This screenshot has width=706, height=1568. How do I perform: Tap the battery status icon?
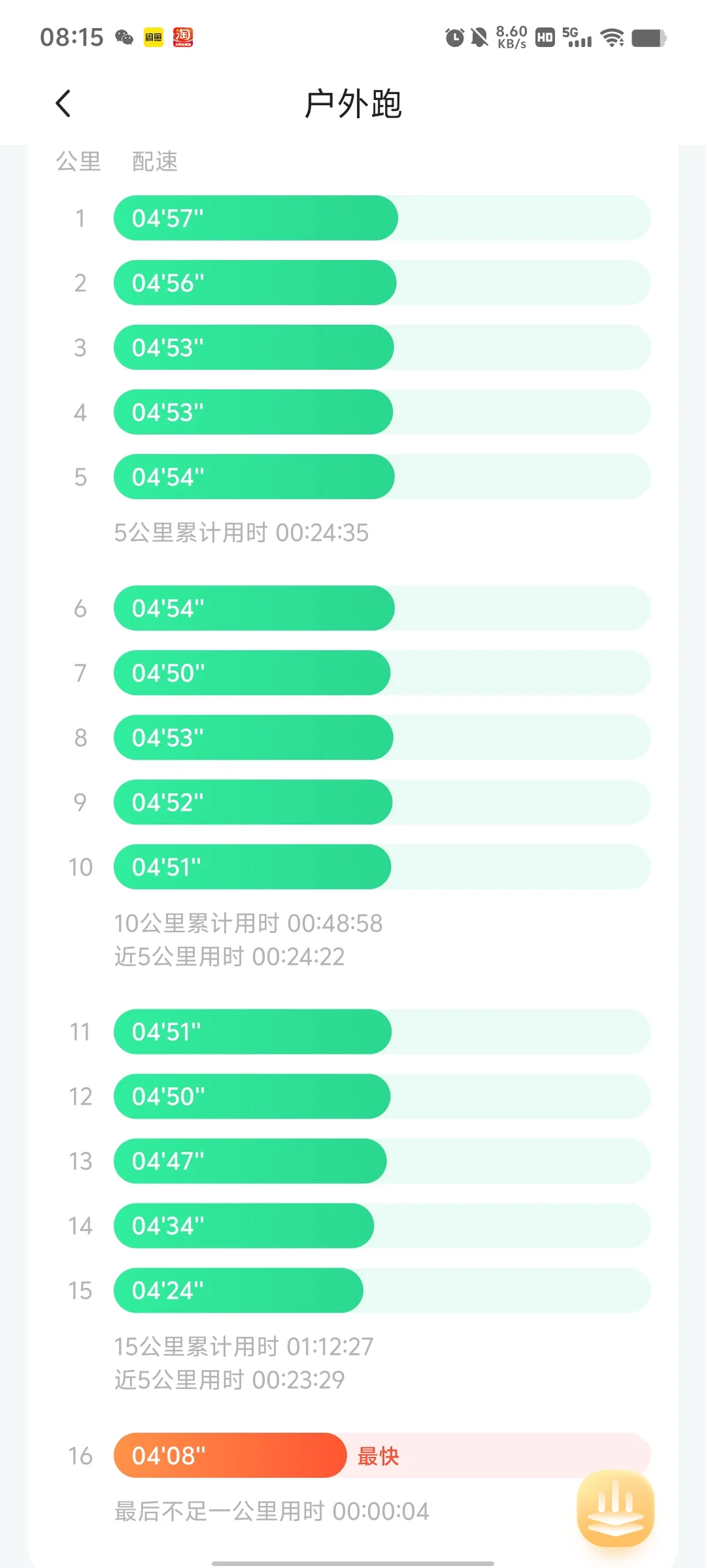click(649, 38)
